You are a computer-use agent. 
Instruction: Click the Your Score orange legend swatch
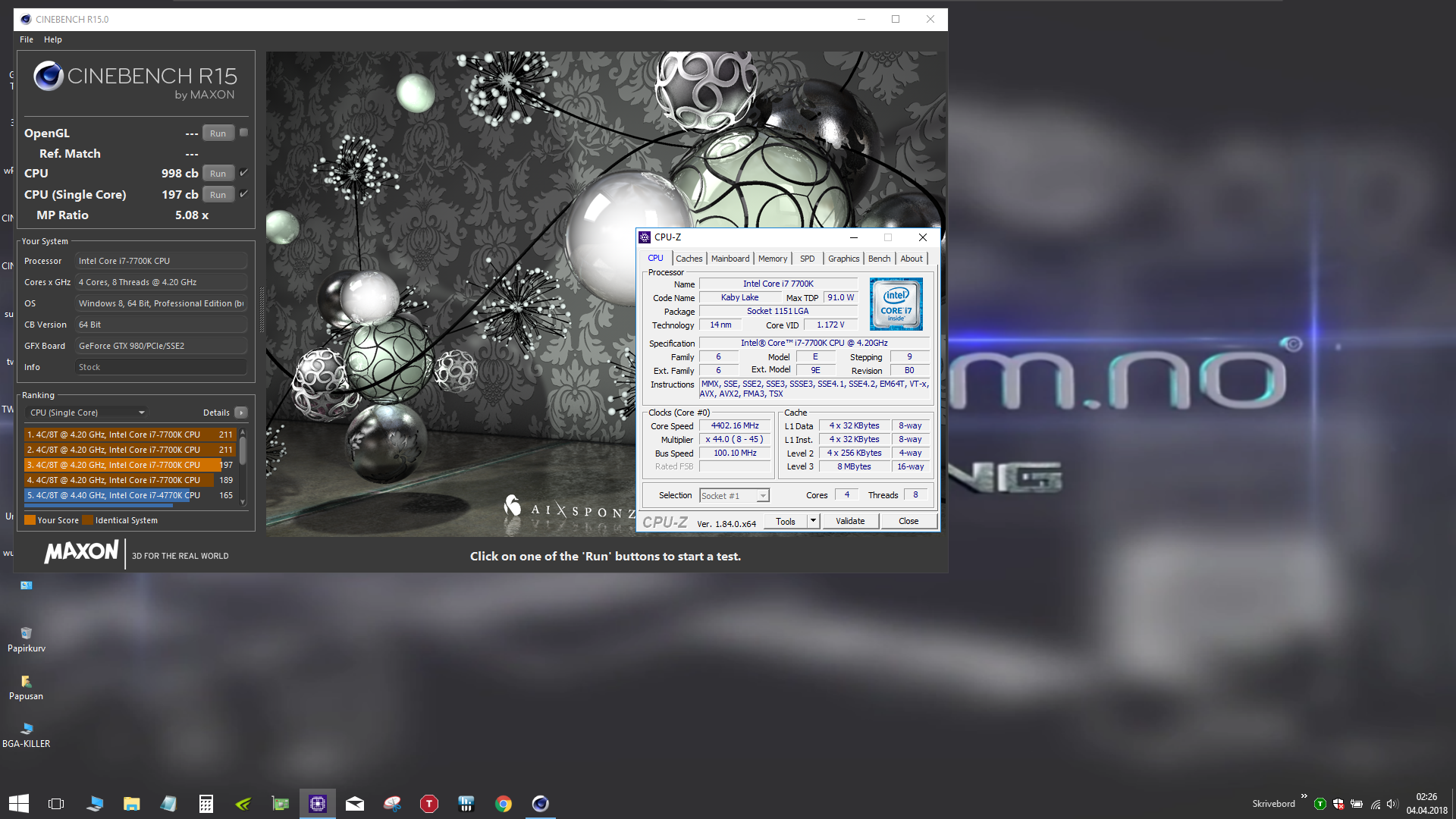(x=30, y=520)
